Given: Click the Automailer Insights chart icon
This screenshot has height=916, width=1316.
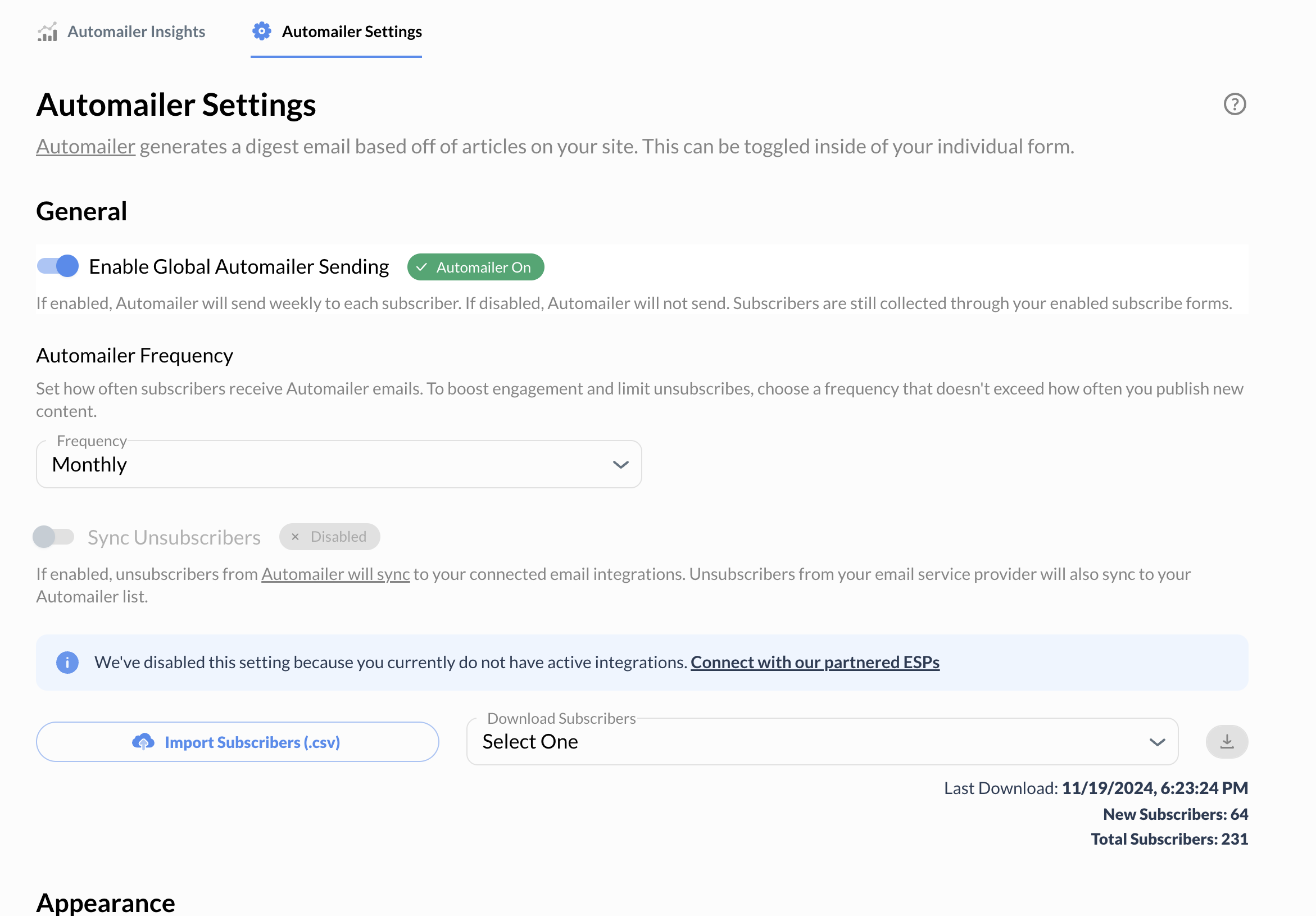Looking at the screenshot, I should point(48,32).
